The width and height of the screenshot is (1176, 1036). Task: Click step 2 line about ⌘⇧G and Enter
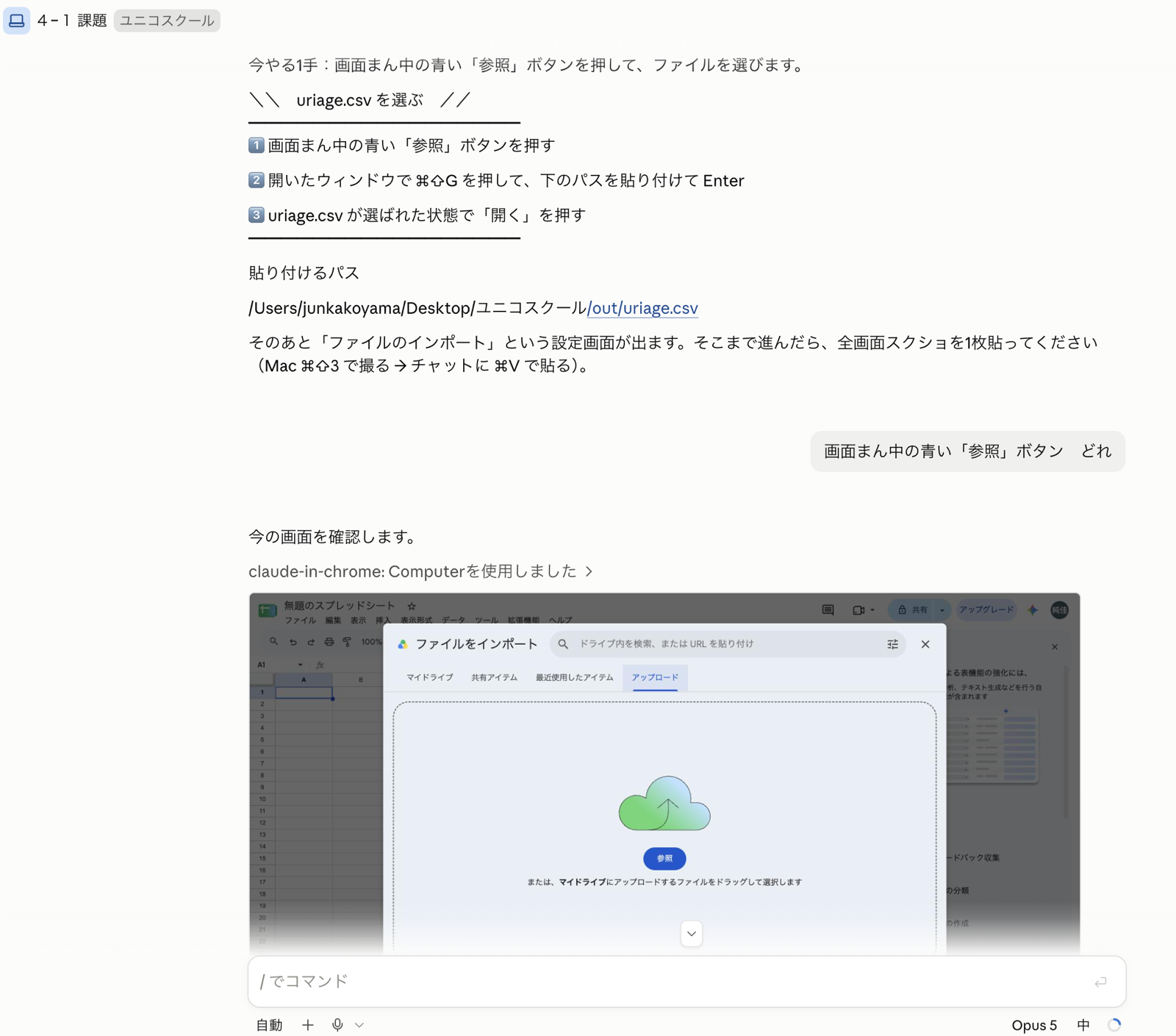tap(496, 180)
